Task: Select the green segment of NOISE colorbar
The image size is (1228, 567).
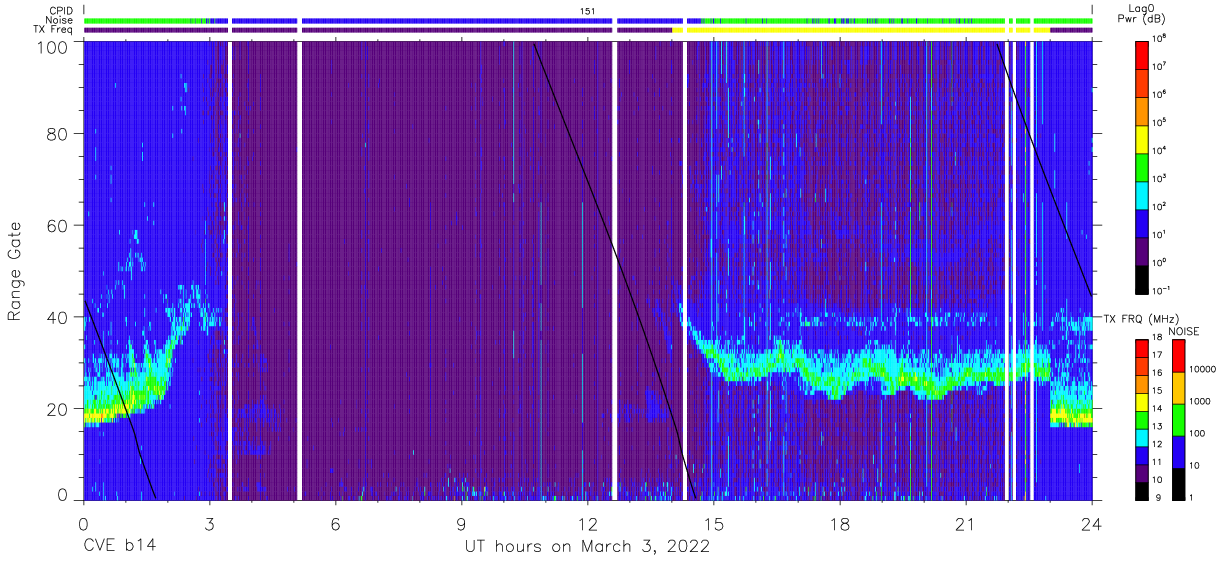Action: pos(1177,419)
